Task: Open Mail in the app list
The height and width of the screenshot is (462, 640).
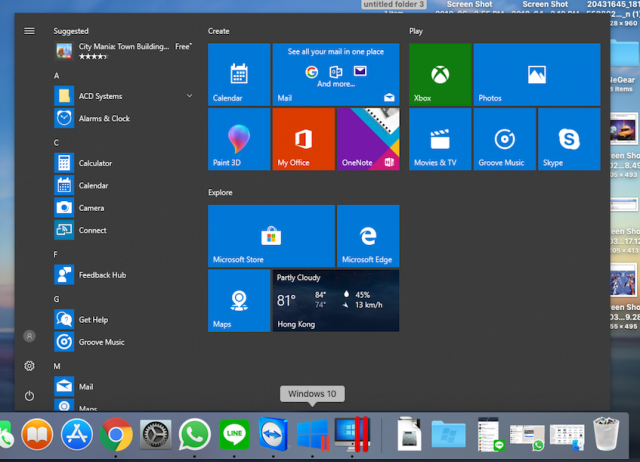Action: coord(124,387)
